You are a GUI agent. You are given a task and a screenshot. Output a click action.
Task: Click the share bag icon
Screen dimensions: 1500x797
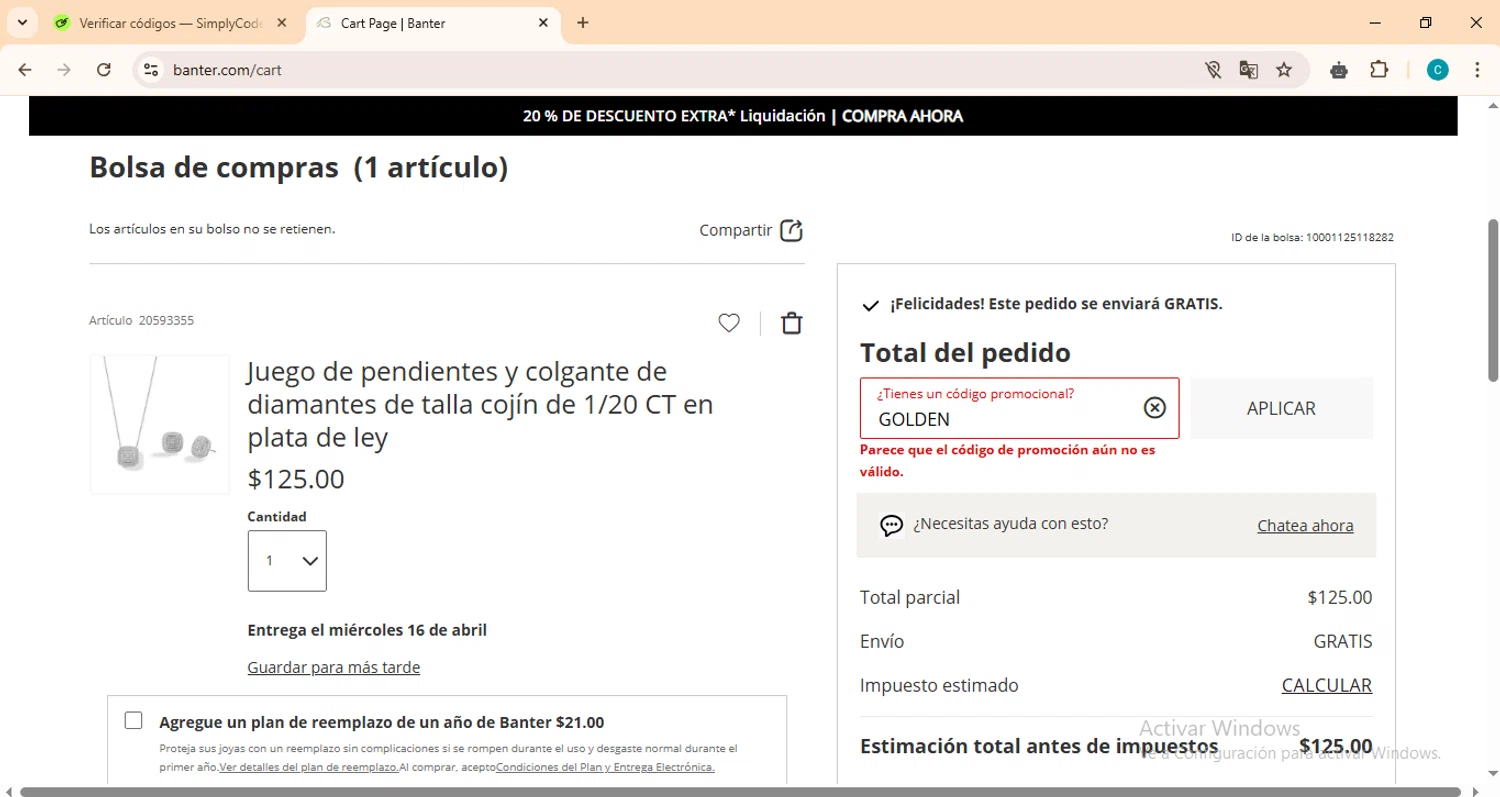coord(791,230)
